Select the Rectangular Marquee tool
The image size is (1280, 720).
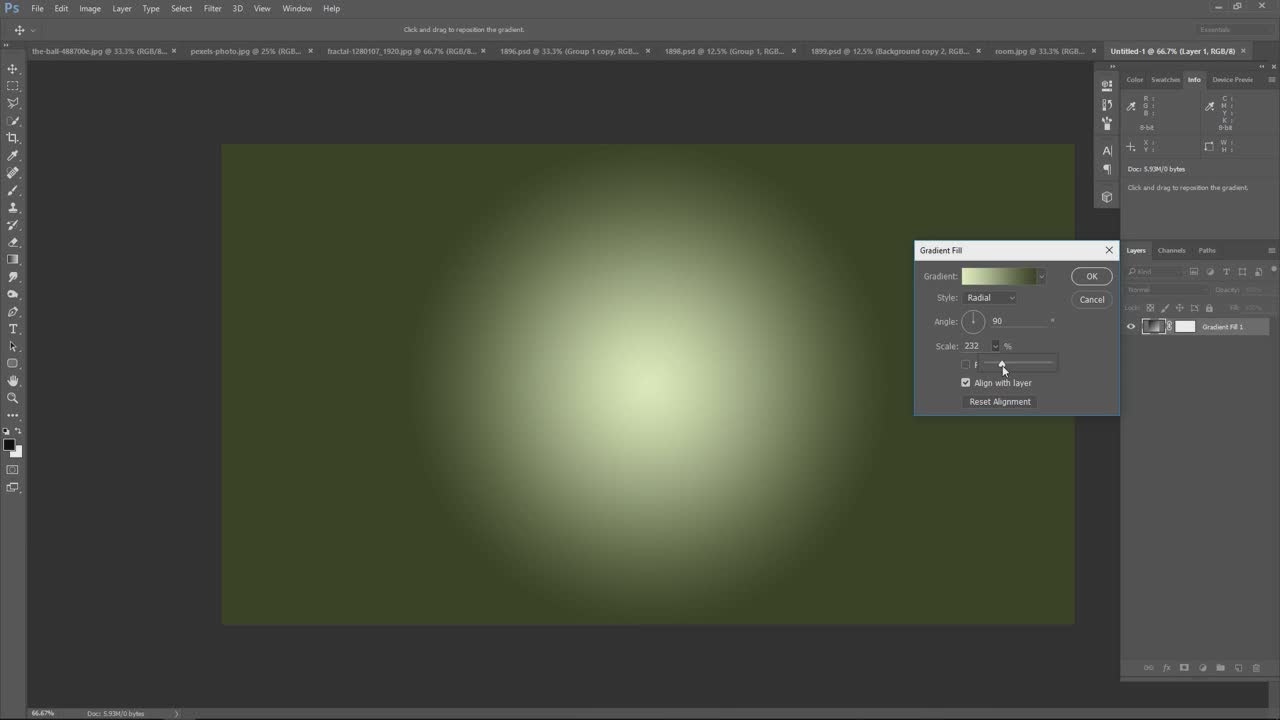point(13,86)
